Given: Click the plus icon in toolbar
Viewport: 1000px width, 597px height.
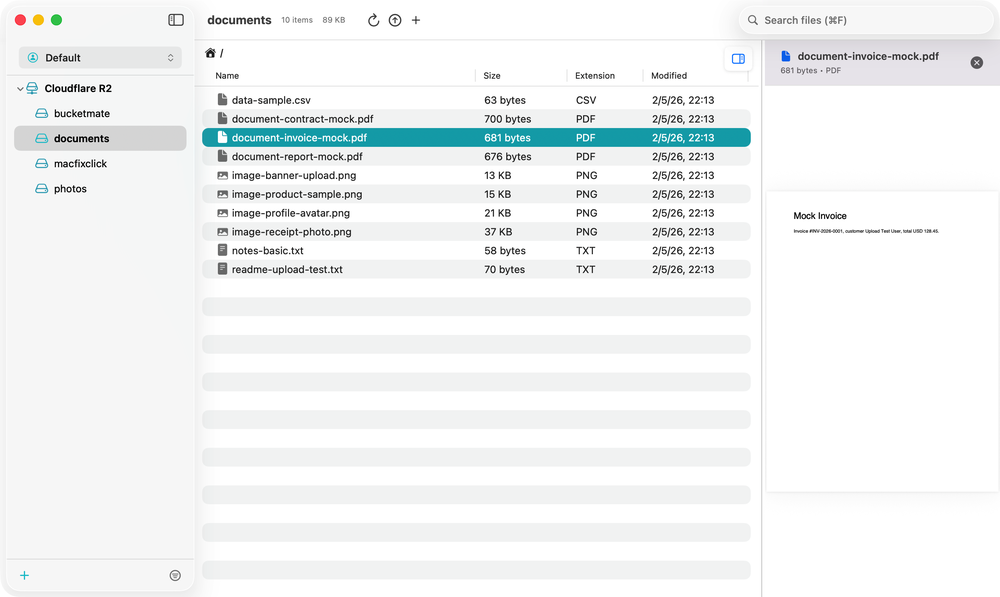Looking at the screenshot, I should coord(416,20).
